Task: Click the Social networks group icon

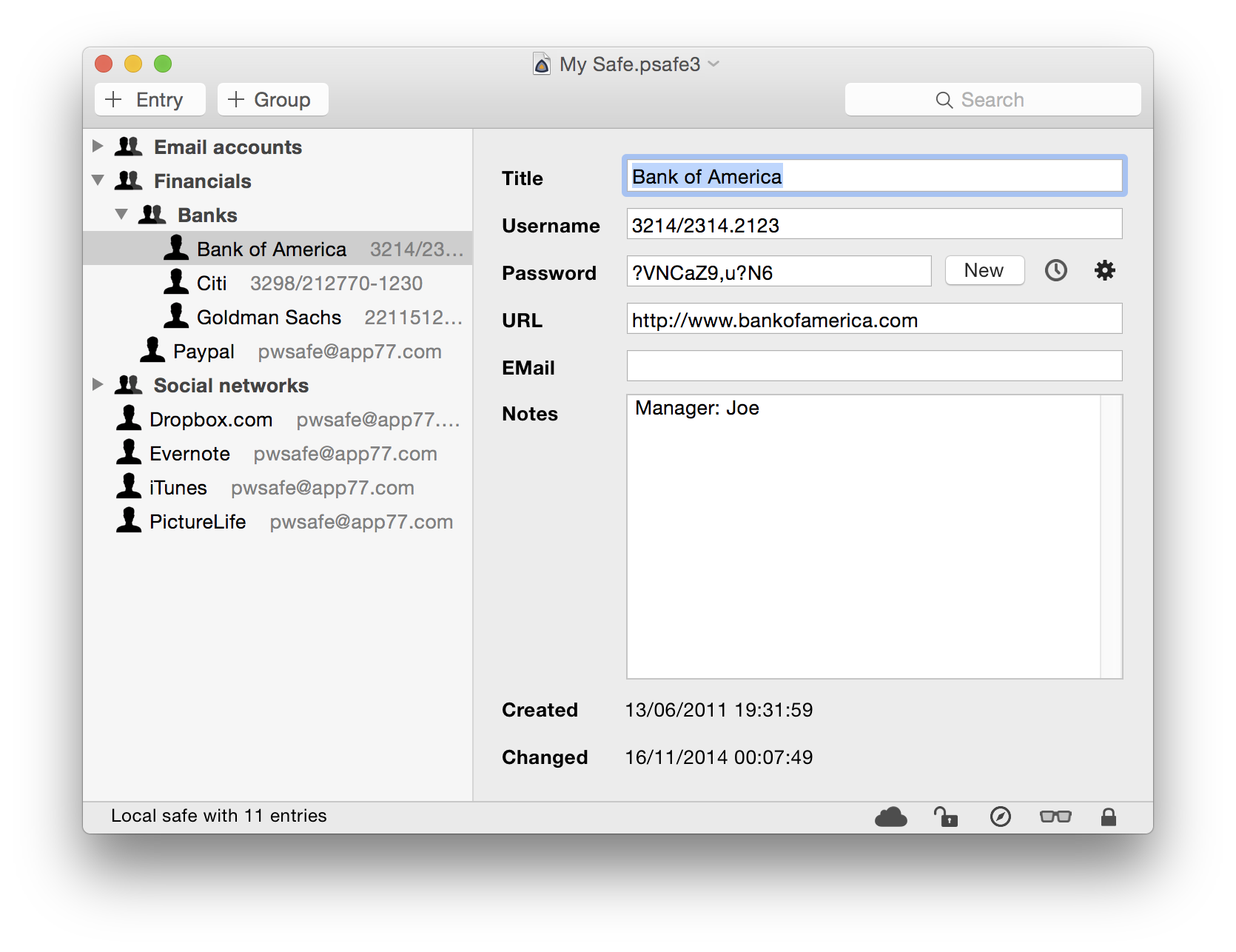Action: click(129, 385)
